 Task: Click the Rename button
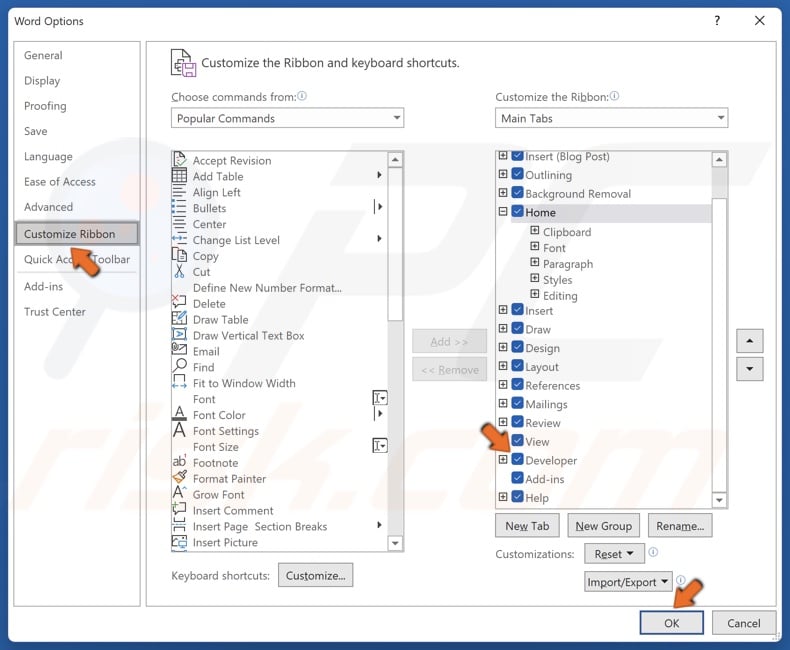[x=680, y=526]
